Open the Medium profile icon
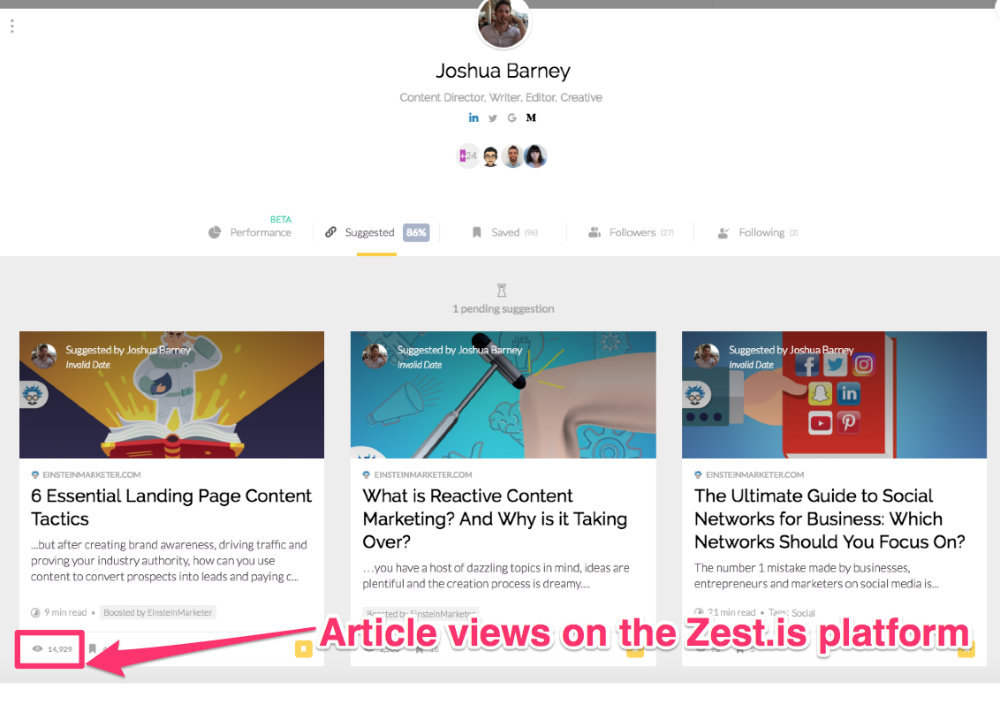Screen dimensions: 1000x712 pos(531,118)
